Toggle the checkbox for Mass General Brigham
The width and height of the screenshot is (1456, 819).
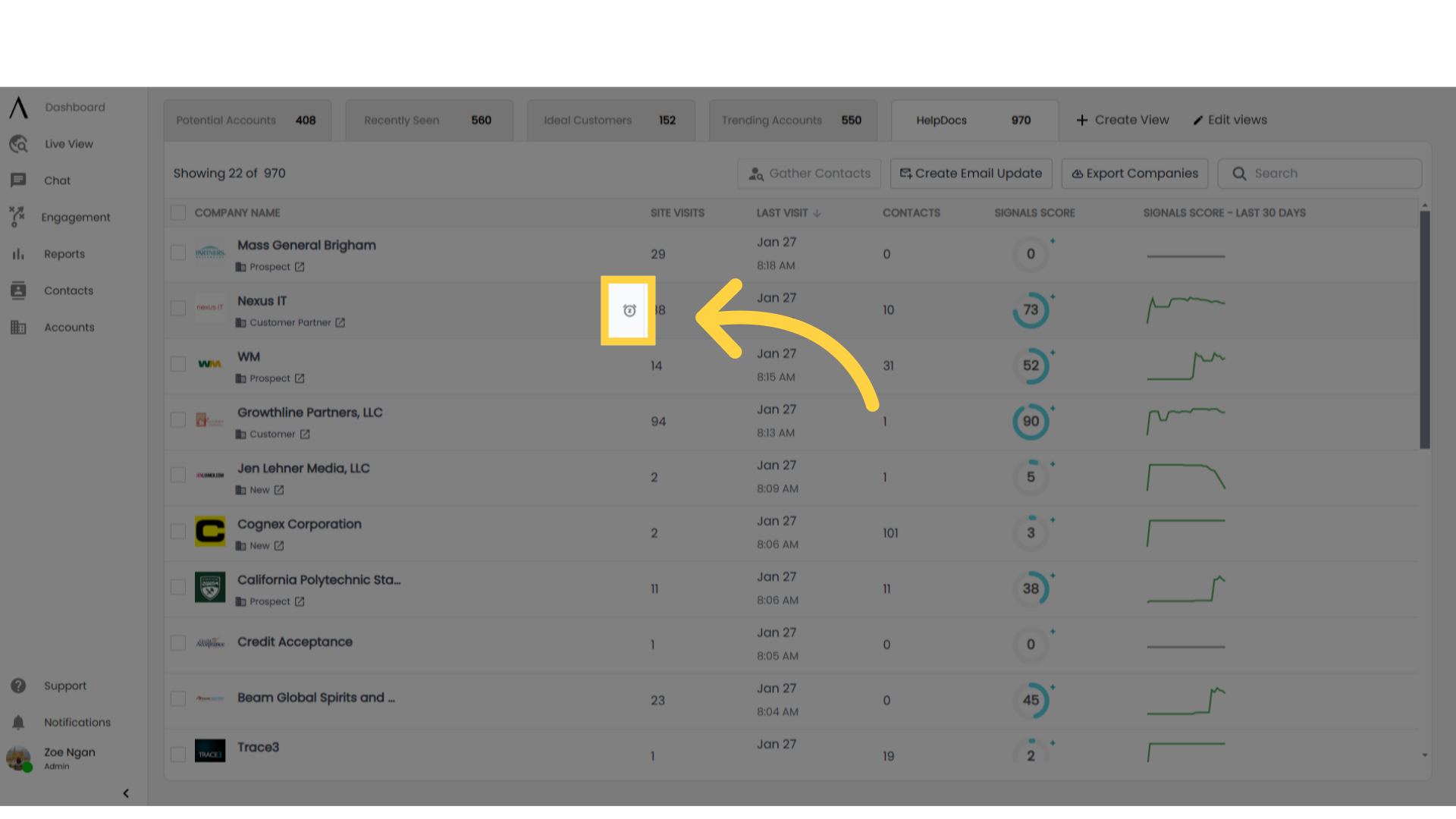[178, 252]
